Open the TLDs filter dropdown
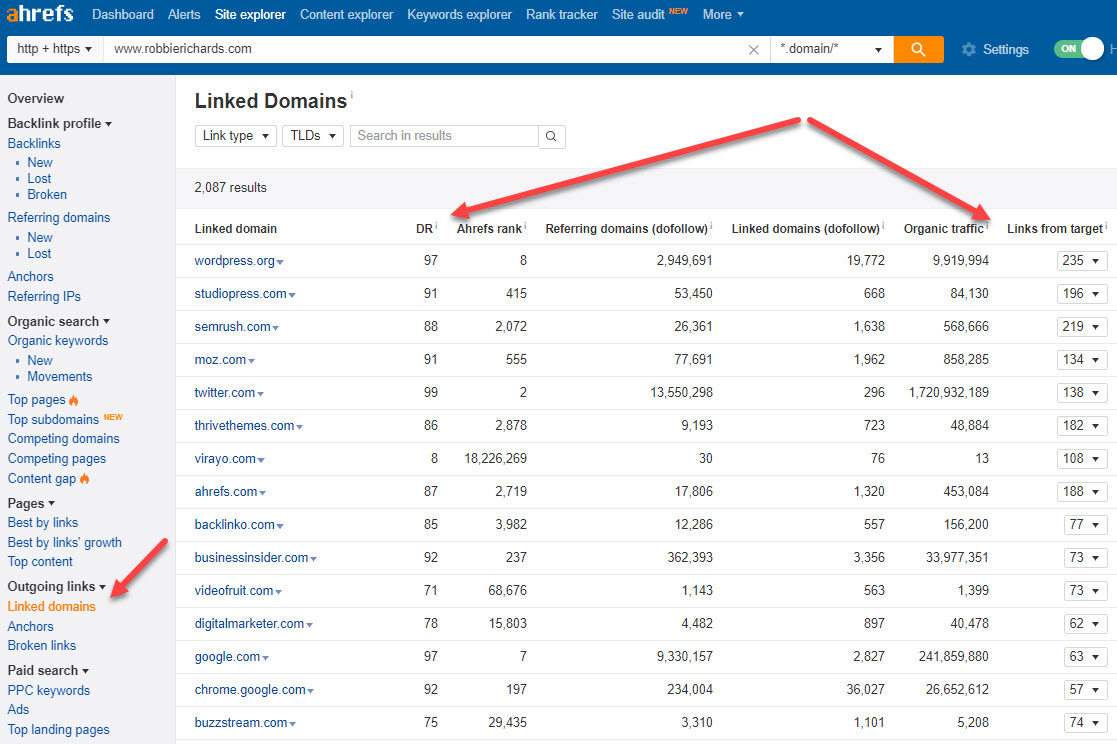 (x=313, y=136)
